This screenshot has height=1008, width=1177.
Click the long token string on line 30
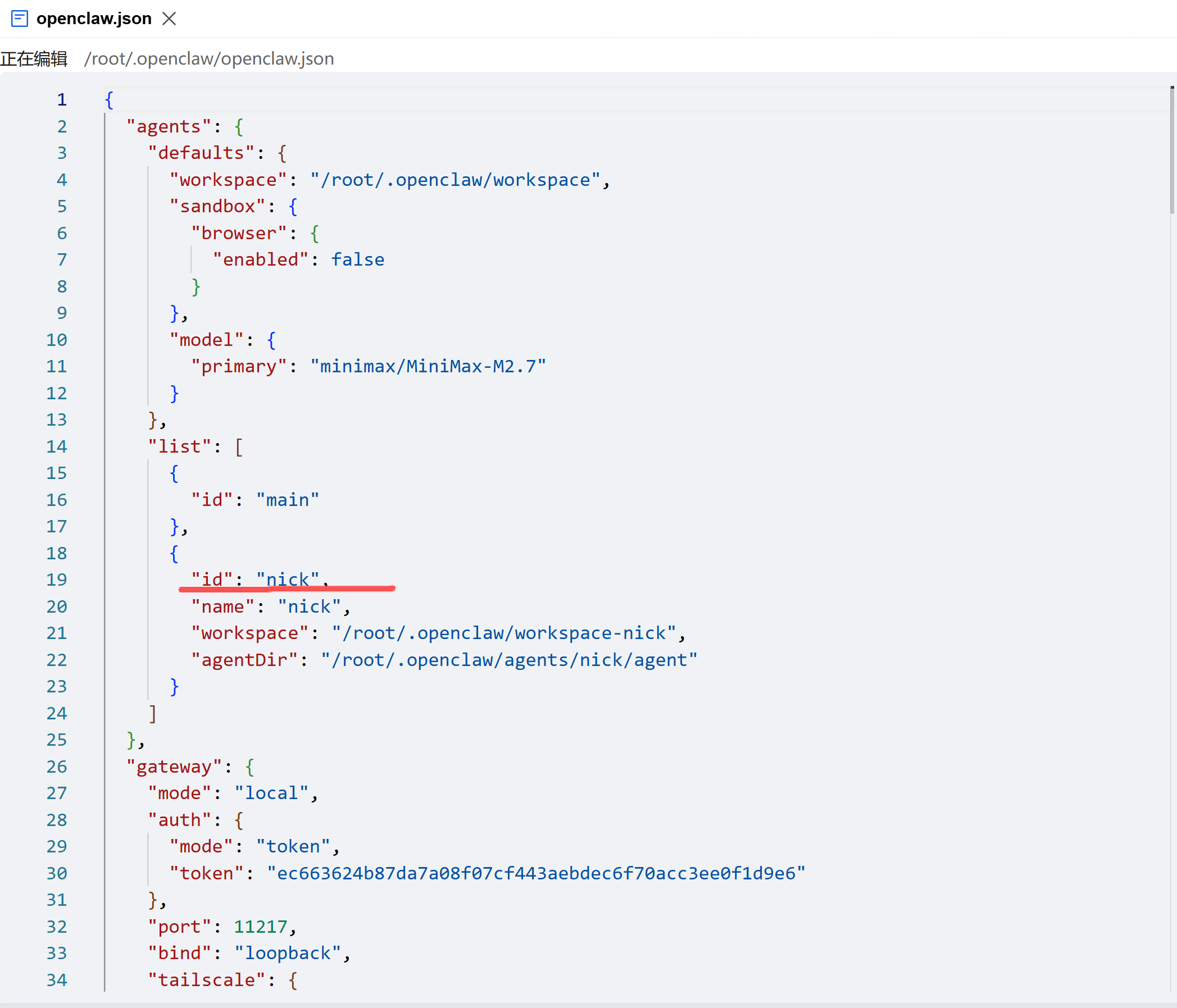[x=536, y=873]
